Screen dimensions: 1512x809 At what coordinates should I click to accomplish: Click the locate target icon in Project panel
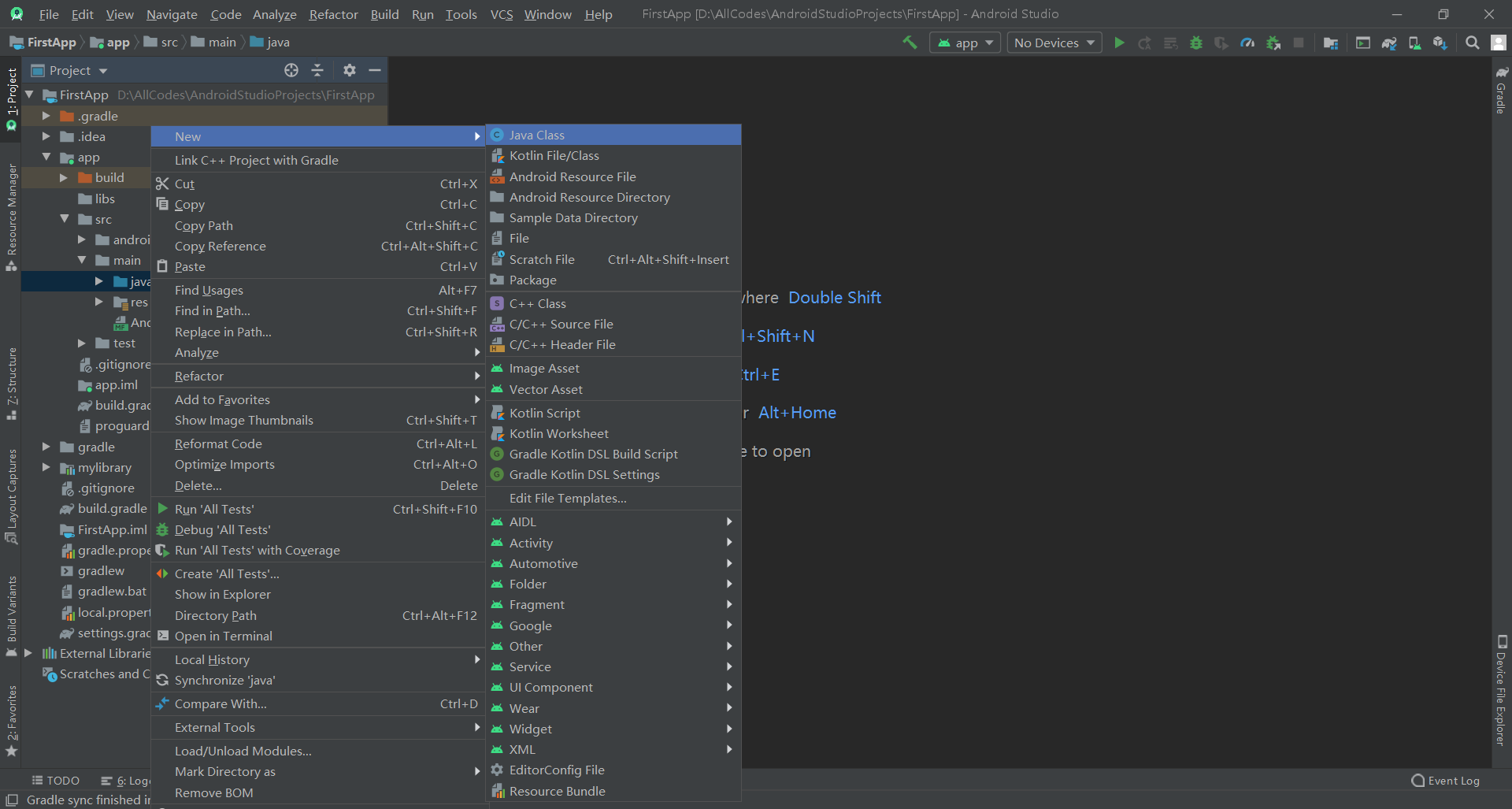click(x=291, y=70)
